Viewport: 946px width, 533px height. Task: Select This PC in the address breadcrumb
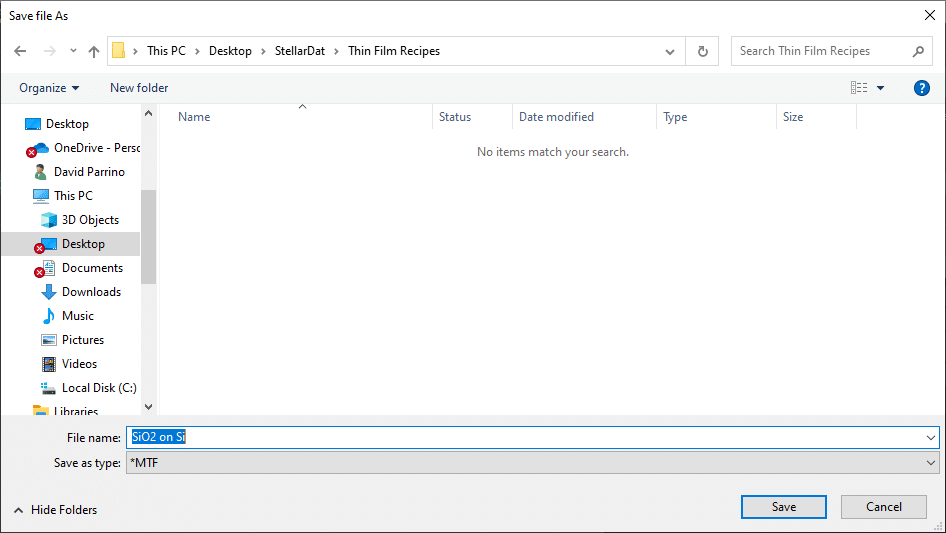[166, 51]
